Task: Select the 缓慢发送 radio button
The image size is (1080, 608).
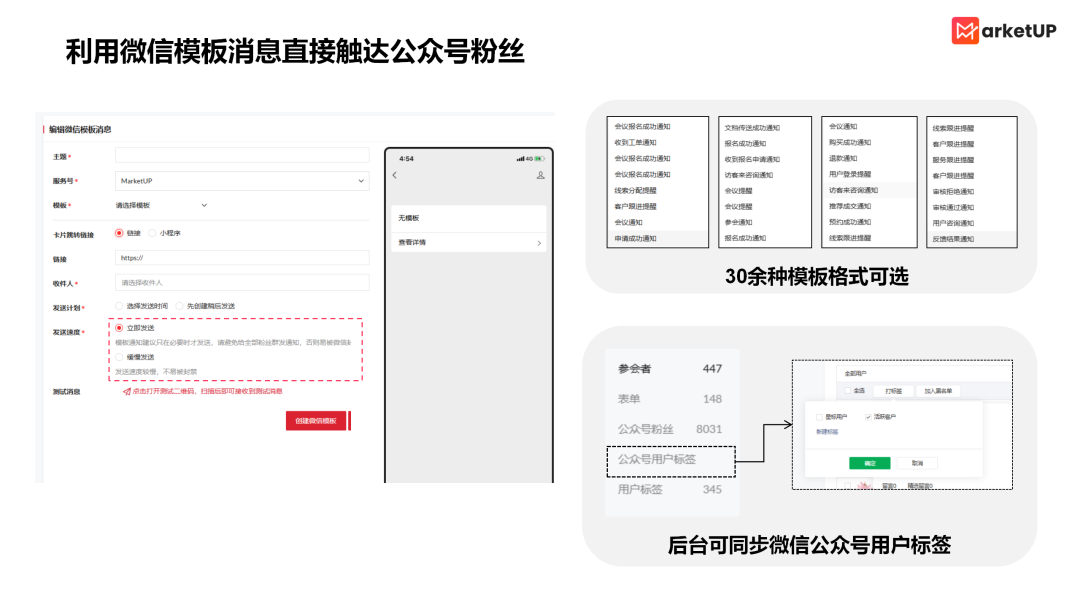Action: tap(119, 358)
